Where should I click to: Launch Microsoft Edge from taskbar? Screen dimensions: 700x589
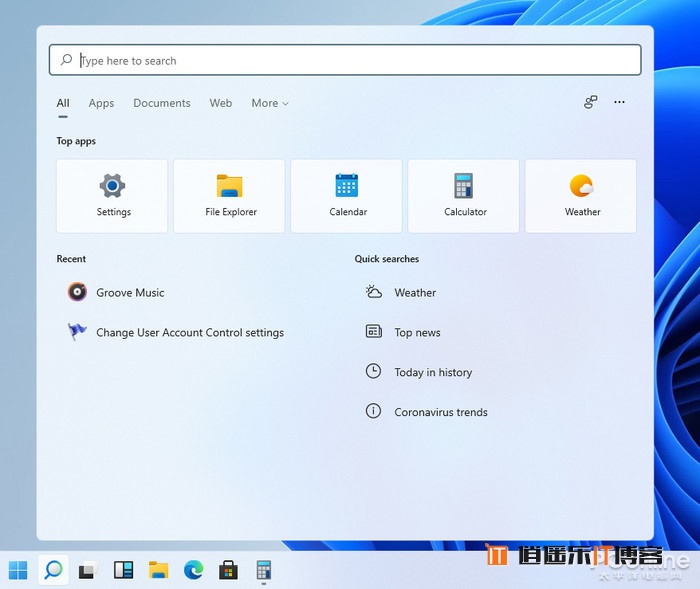coord(193,570)
